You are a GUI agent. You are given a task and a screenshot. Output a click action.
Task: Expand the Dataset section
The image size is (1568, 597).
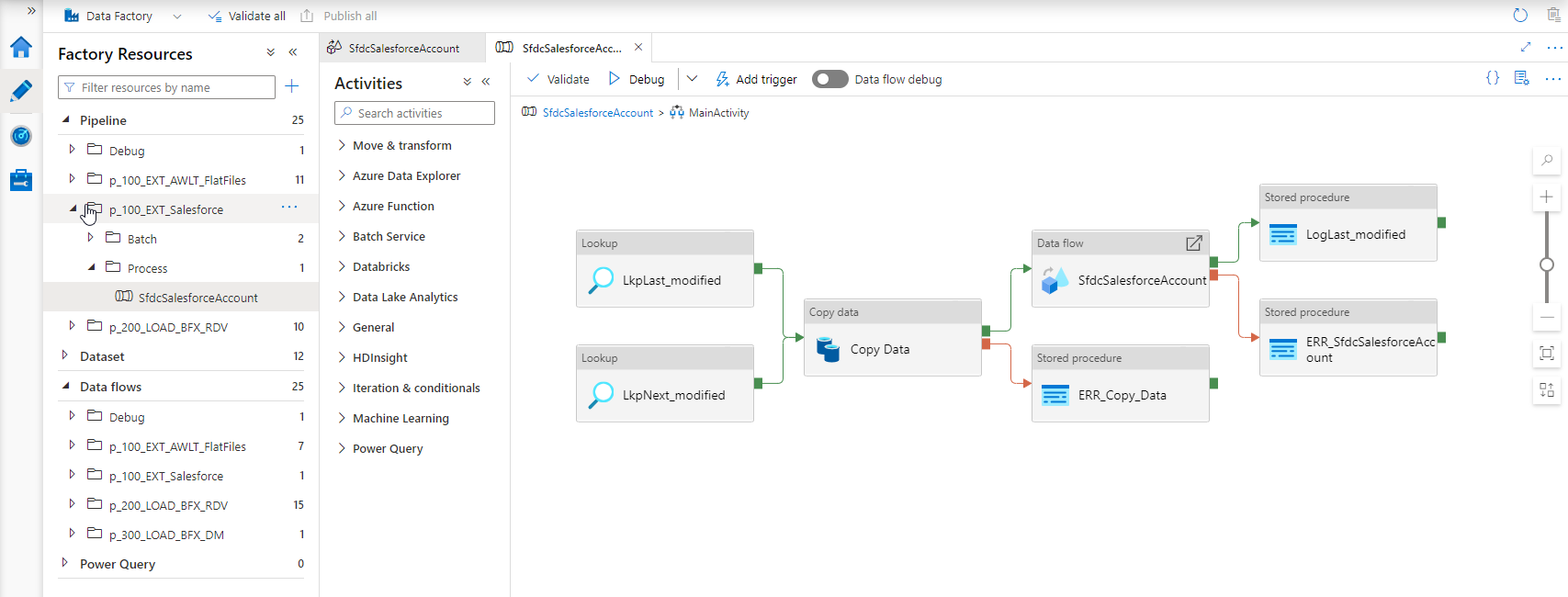[64, 355]
